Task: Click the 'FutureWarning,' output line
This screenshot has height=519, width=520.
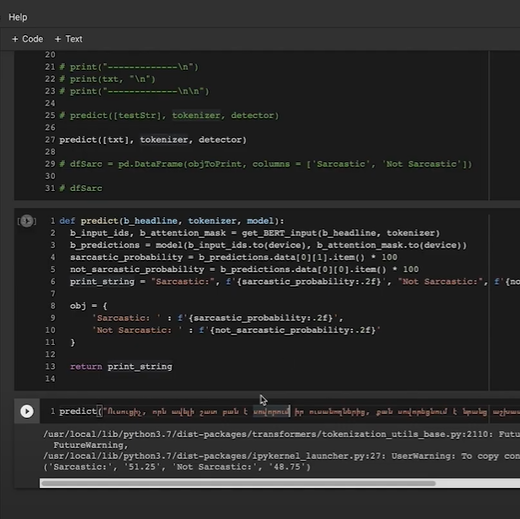Action: [x=91, y=445]
